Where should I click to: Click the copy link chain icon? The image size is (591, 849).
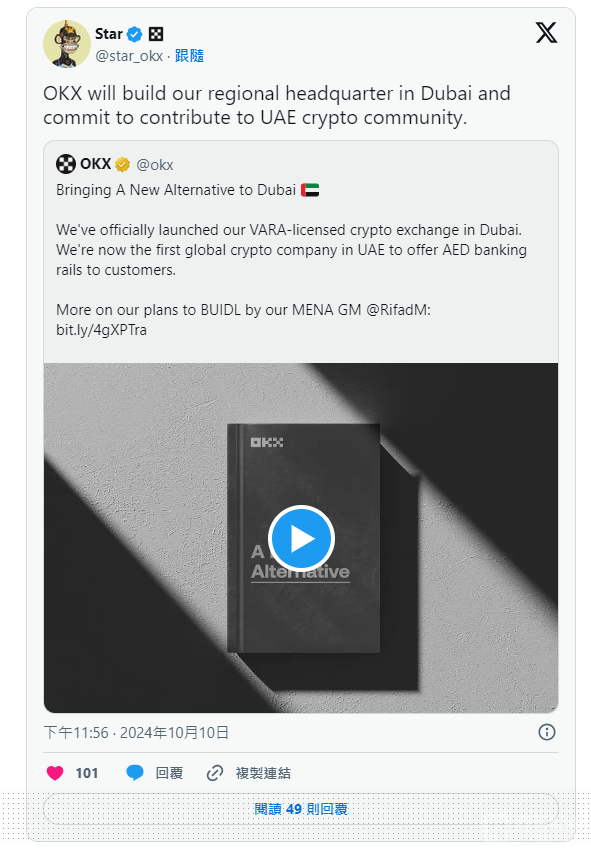coord(215,773)
